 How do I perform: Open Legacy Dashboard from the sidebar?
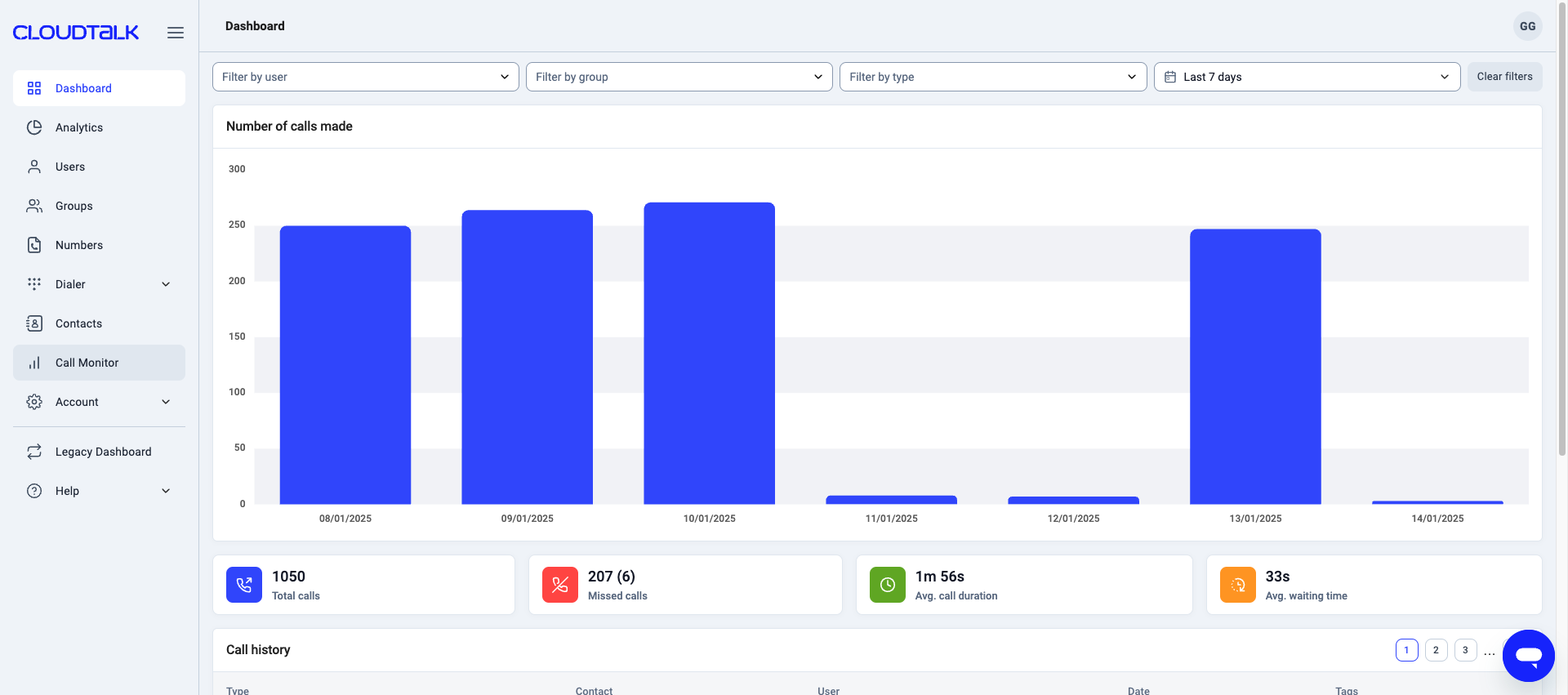click(x=100, y=452)
